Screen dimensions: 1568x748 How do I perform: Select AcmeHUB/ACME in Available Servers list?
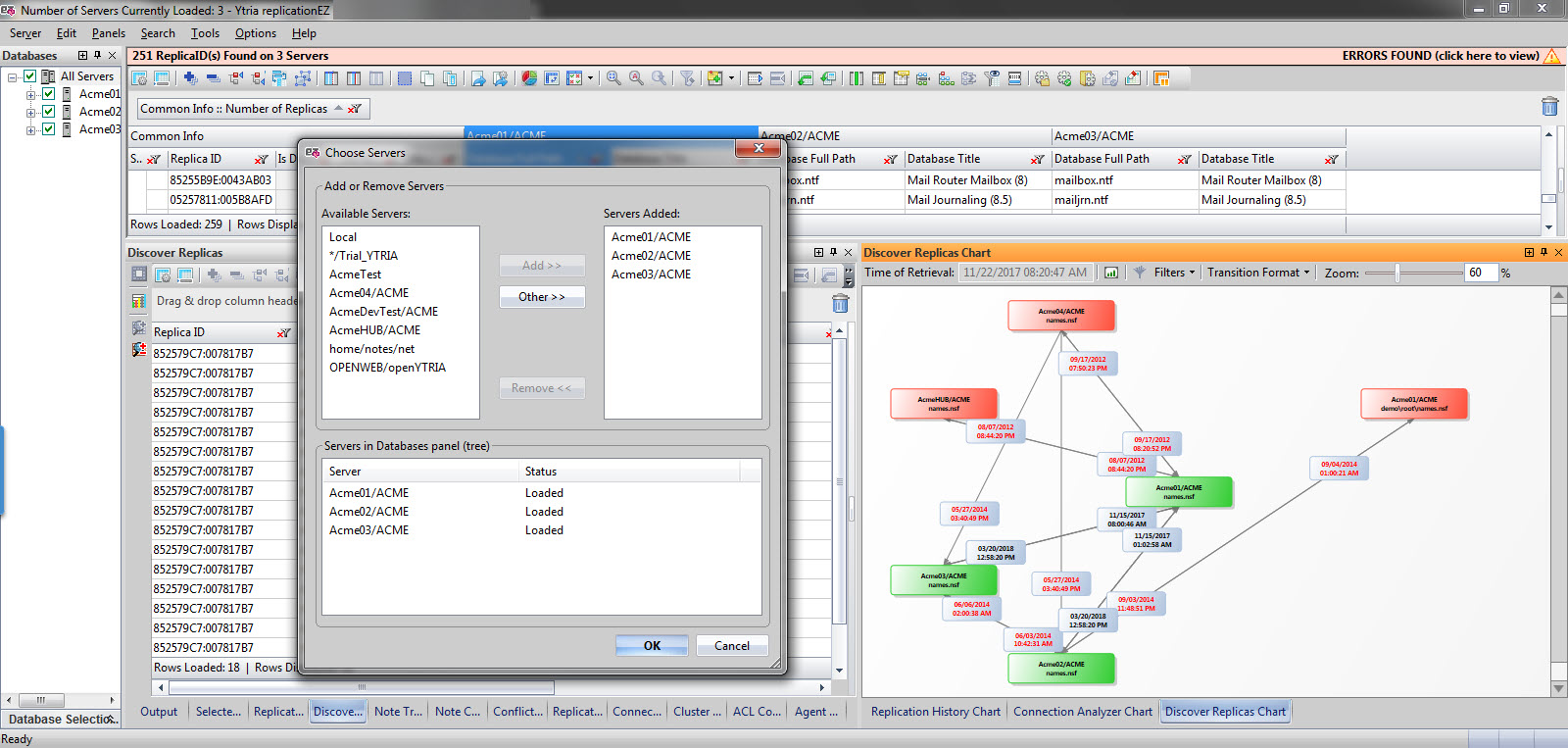pos(374,330)
